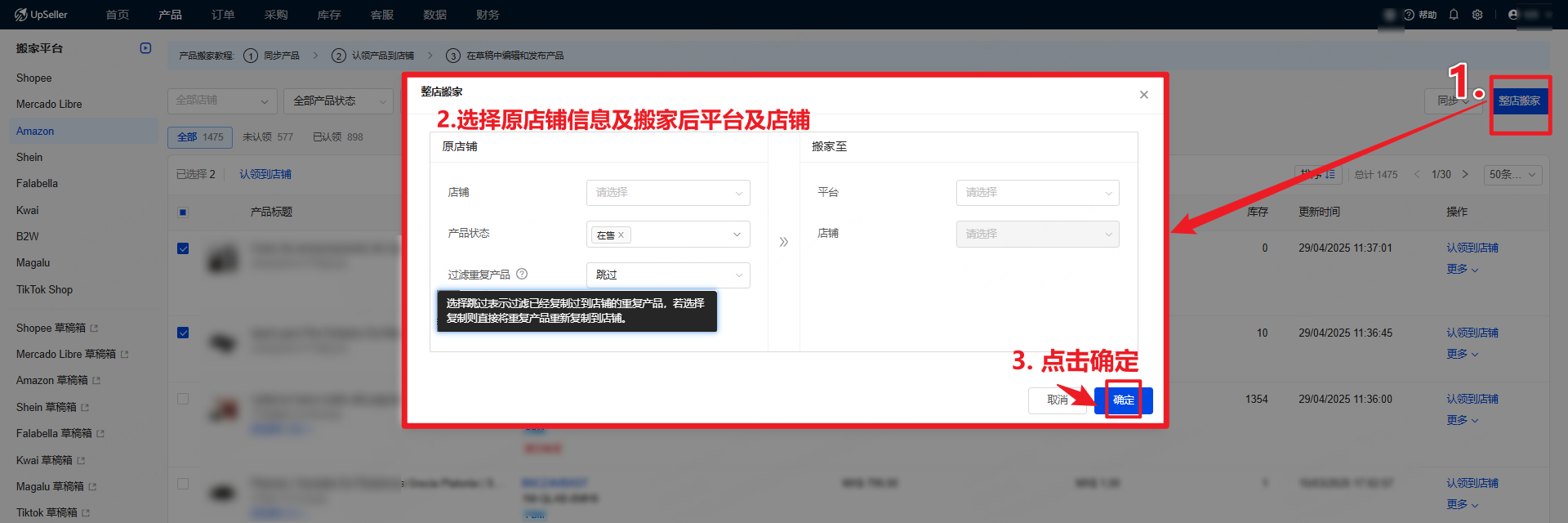Uncheck the first product row checkbox

click(183, 248)
